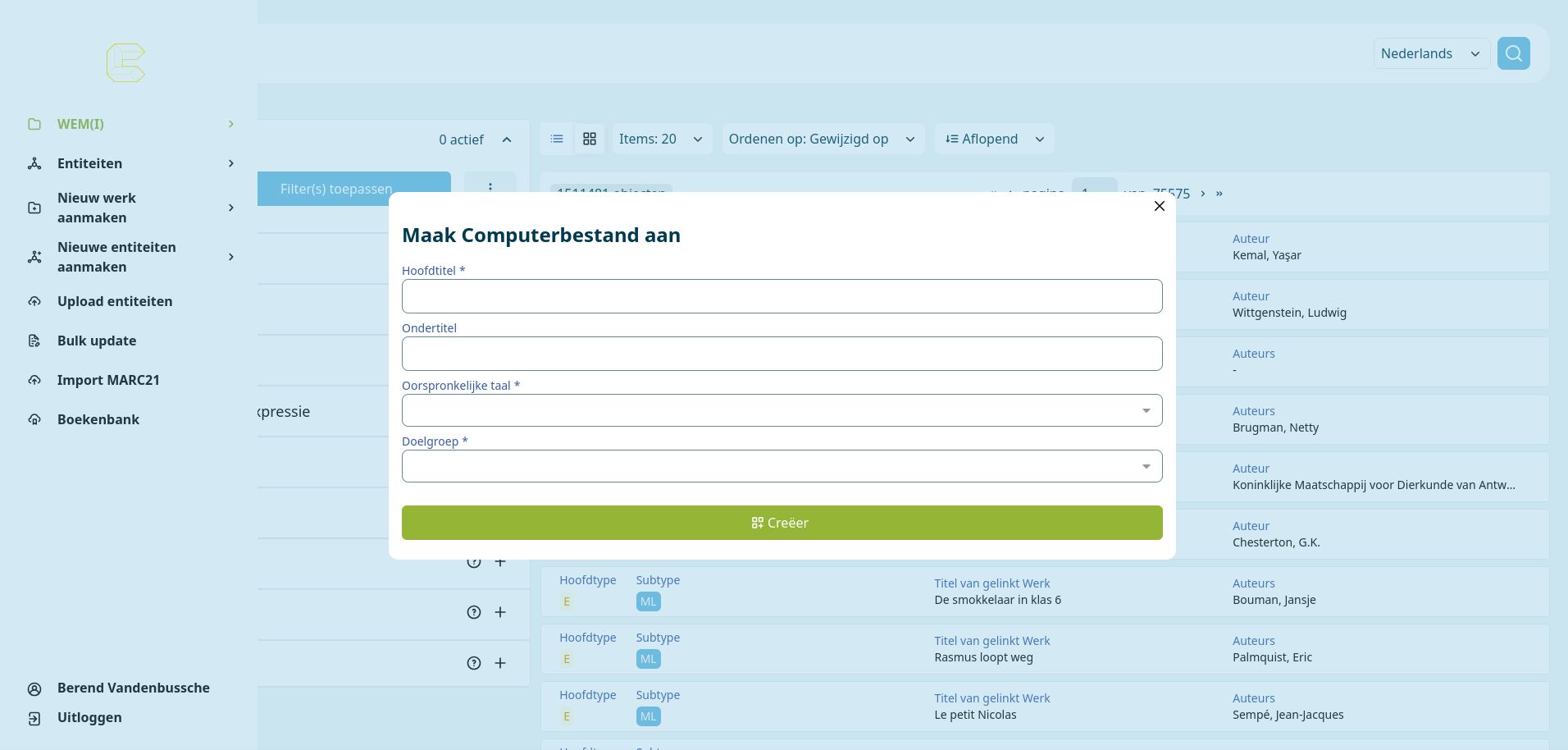Click the account icon beside Berend Vandenbussche

pos(34,688)
